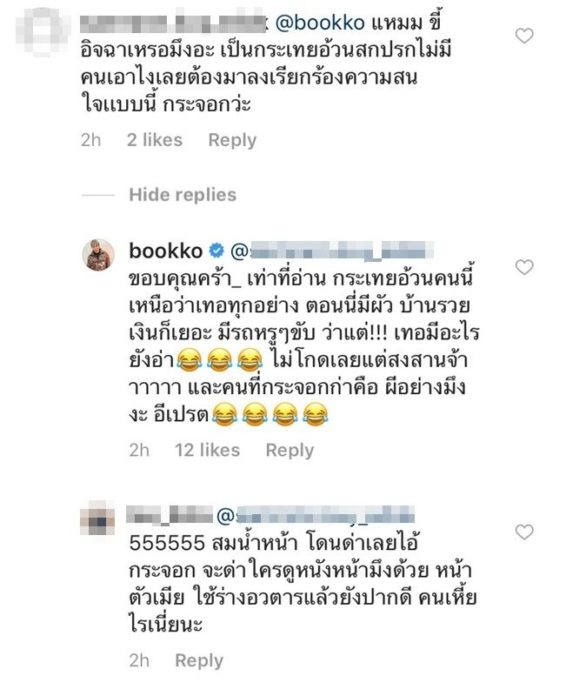Open the blurred mention in bookko's reply
The width and height of the screenshot is (566, 696).
pos(332,251)
